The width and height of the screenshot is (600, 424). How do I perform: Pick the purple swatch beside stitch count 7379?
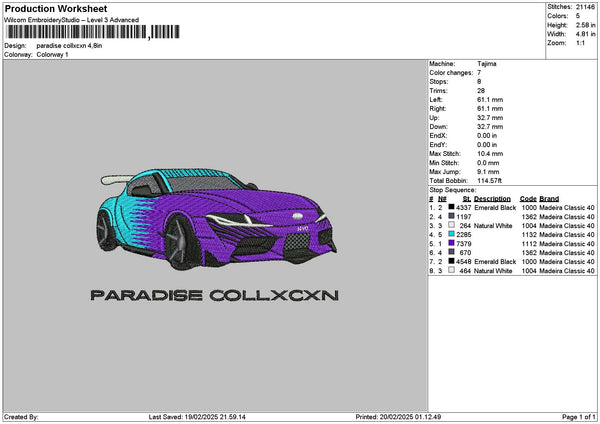[452, 243]
